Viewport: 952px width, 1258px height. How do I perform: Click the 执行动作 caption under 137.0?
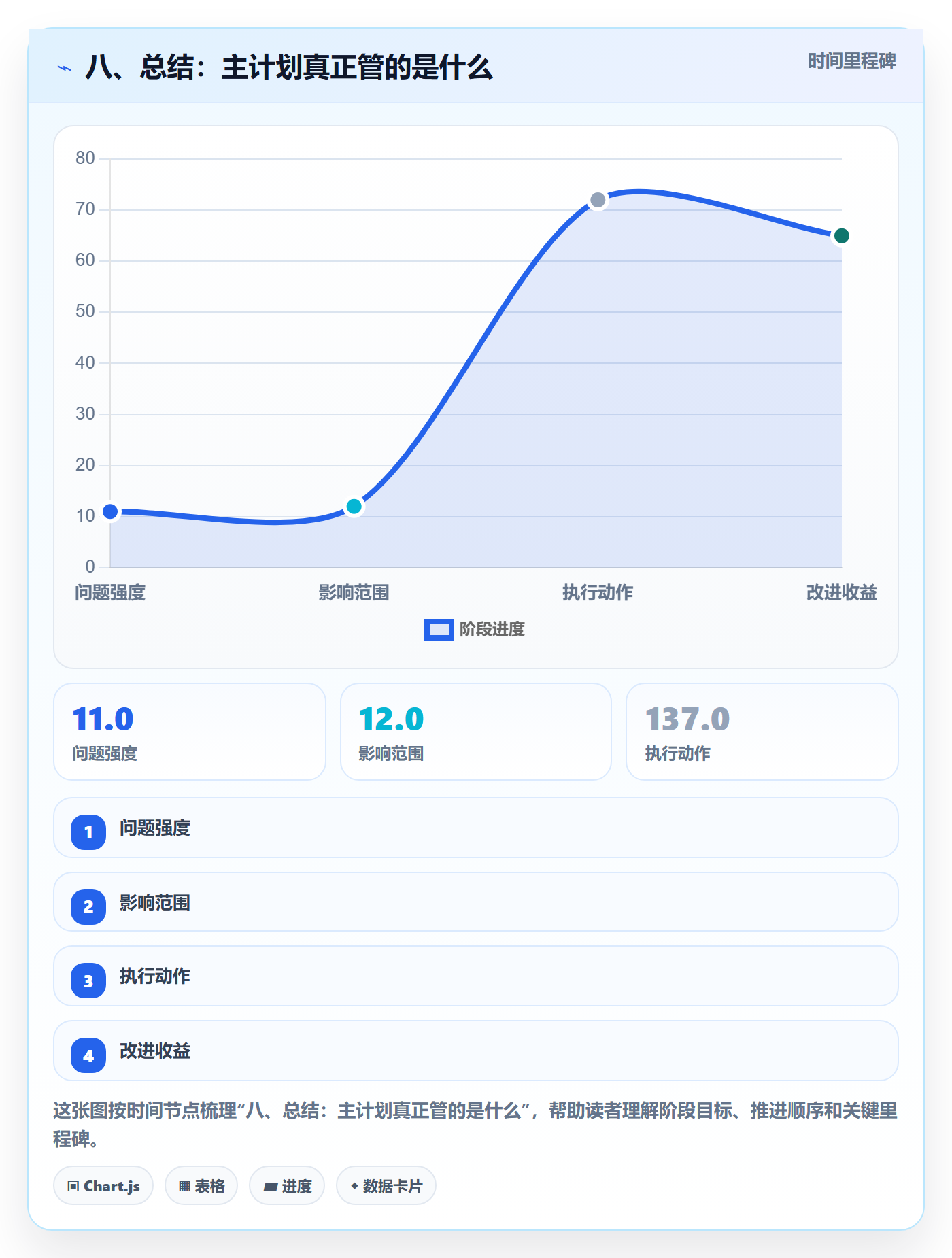click(677, 753)
